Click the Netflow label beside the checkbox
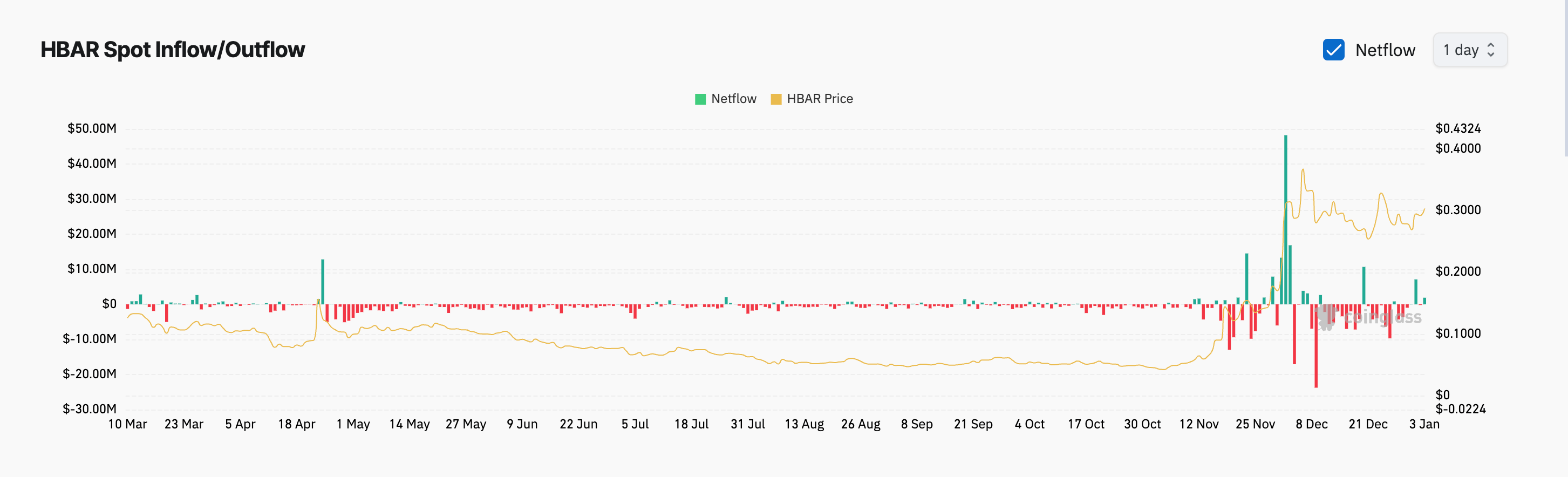Viewport: 1568px width, 477px height. 1385,50
